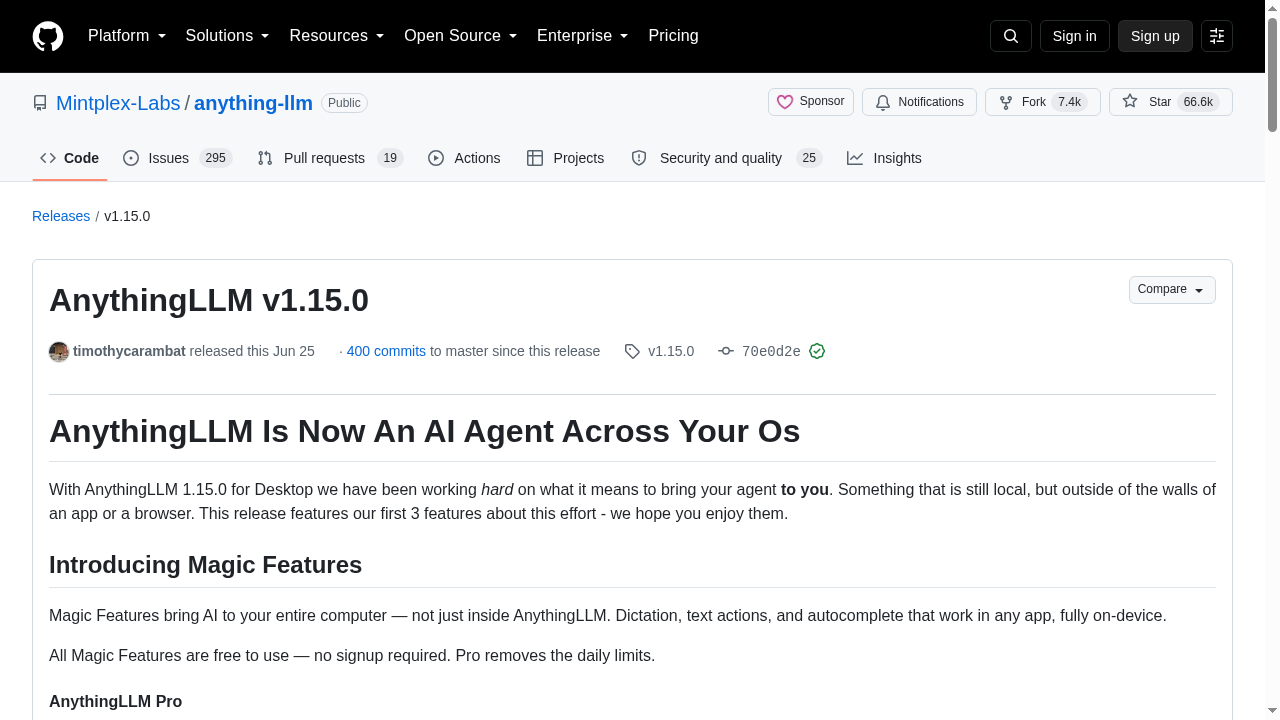The height and width of the screenshot is (720, 1280).
Task: Open commit 70e0d2e
Action: click(771, 351)
